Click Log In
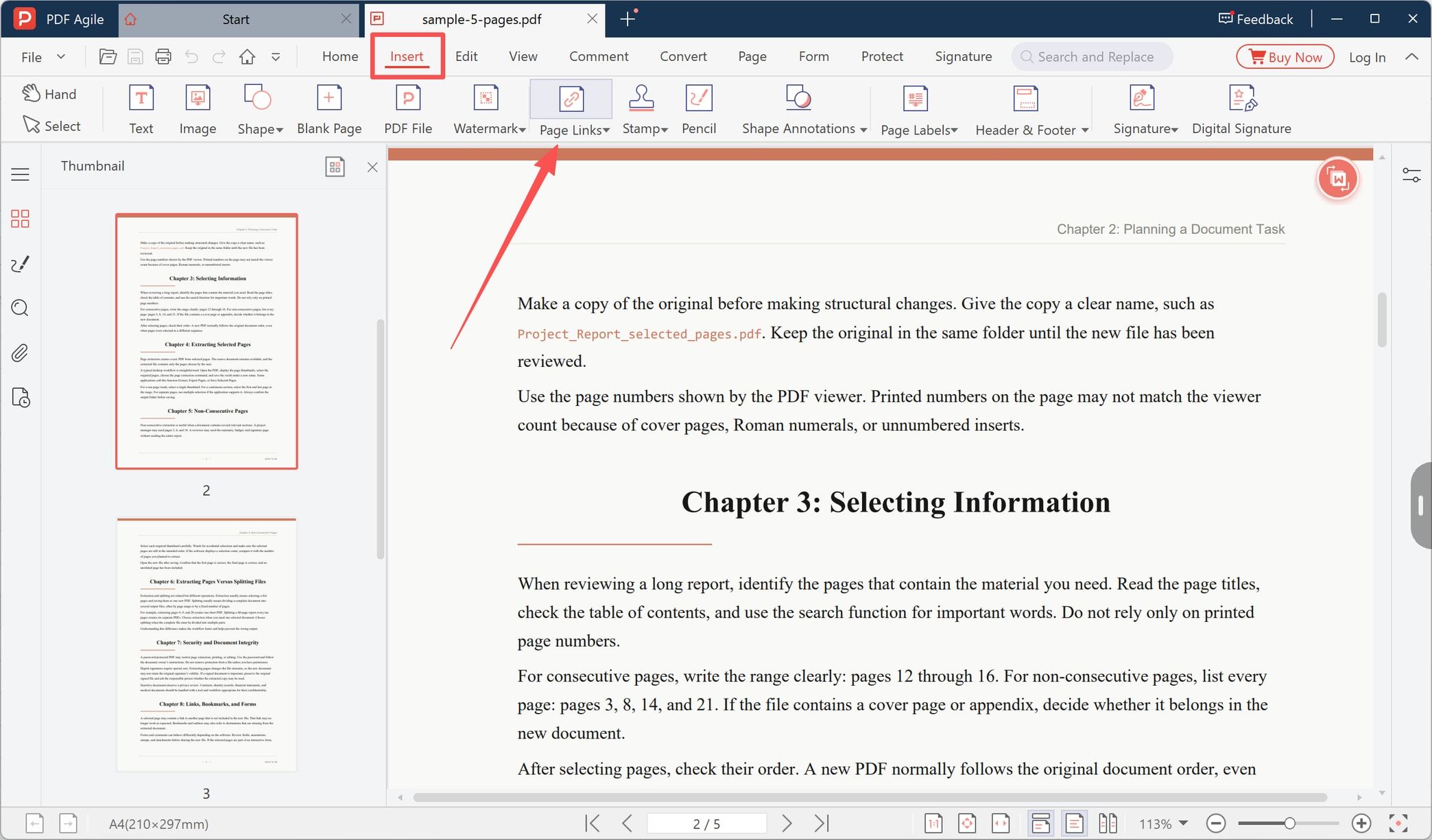The height and width of the screenshot is (840, 1432). (x=1367, y=57)
